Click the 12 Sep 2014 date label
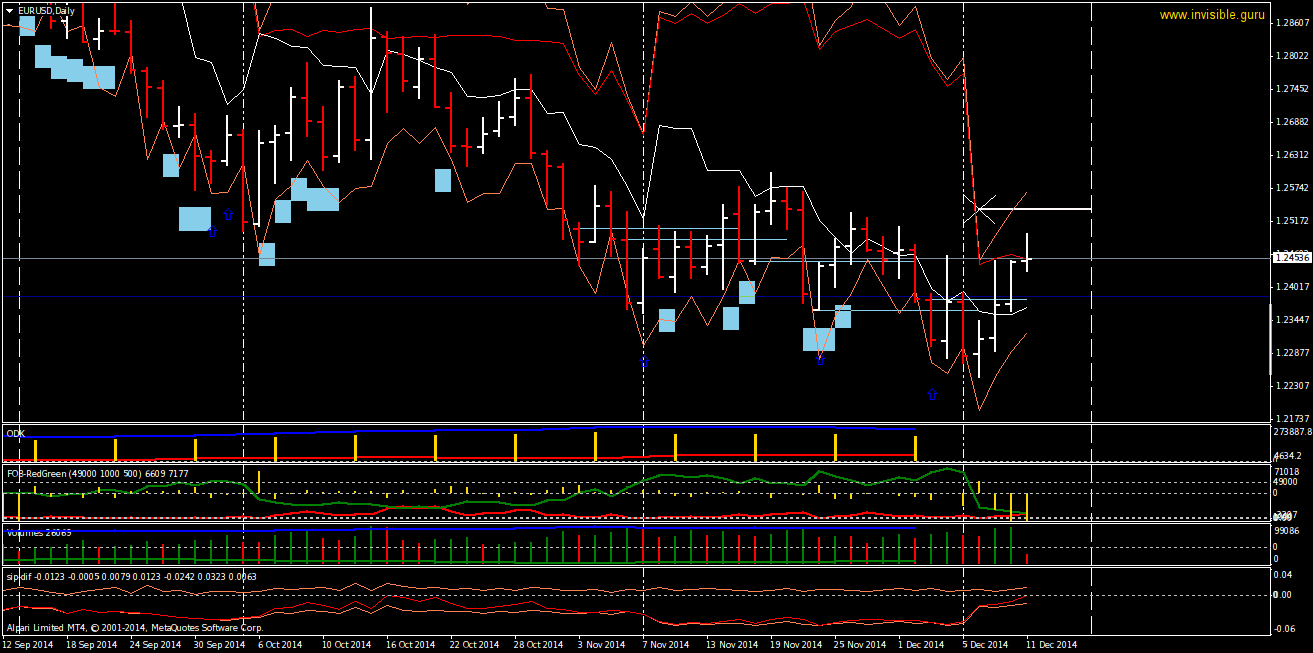This screenshot has height=653, width=1313. pos(29,645)
